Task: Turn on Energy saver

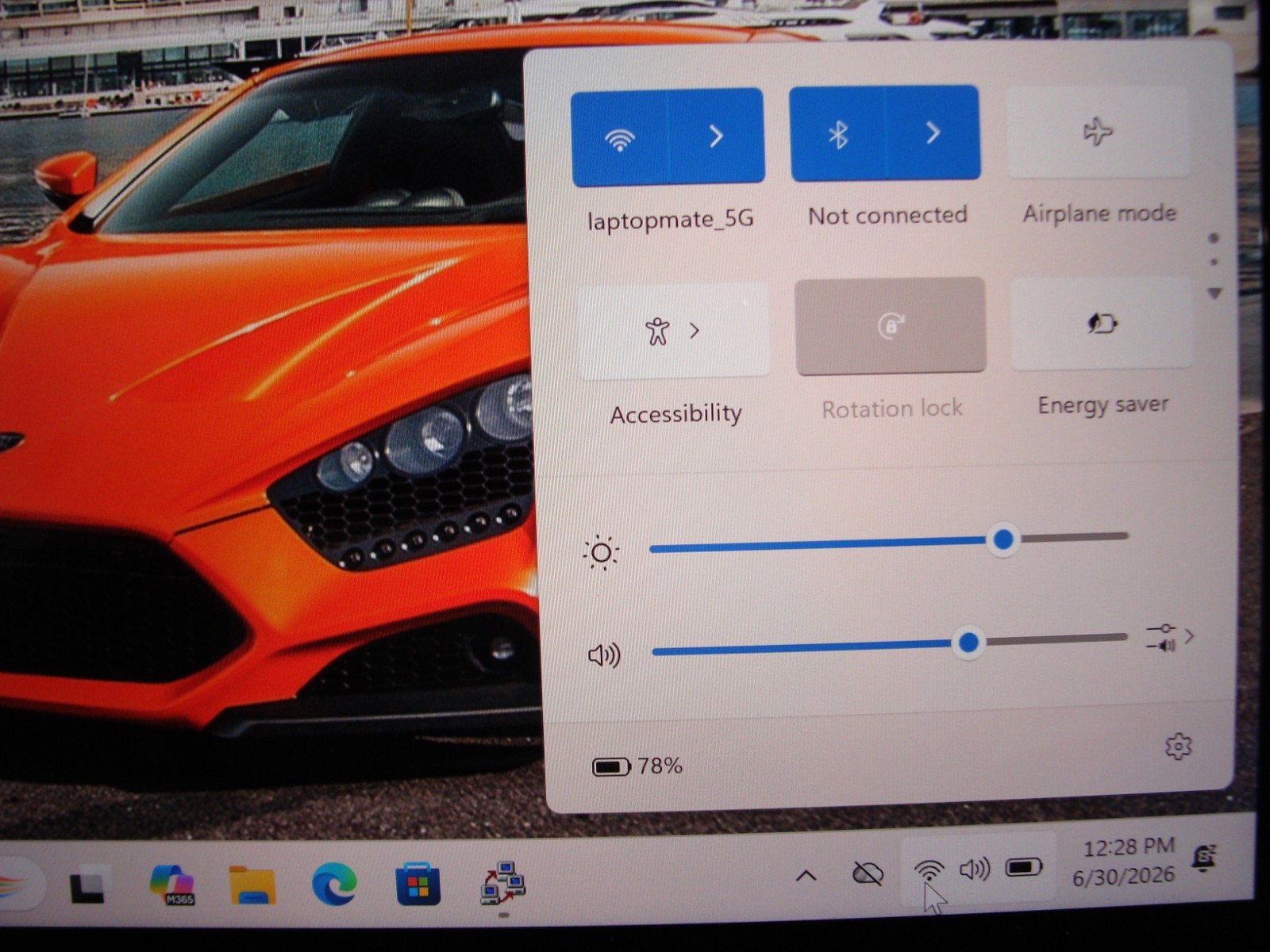Action: coord(1103,323)
